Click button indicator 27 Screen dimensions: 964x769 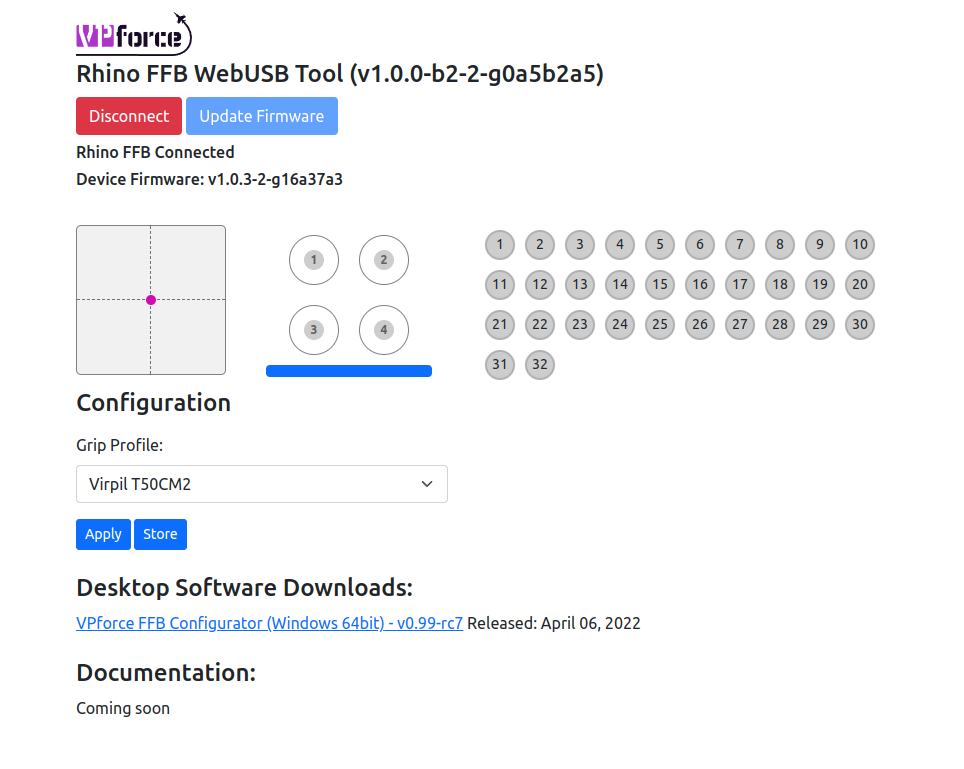click(x=740, y=325)
